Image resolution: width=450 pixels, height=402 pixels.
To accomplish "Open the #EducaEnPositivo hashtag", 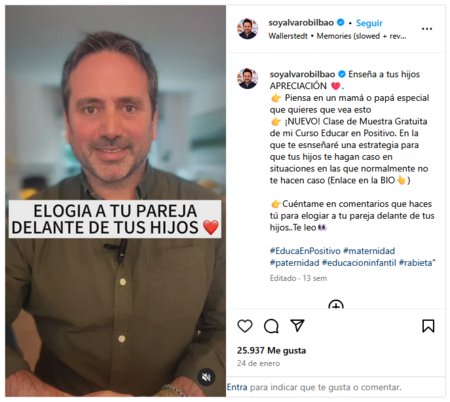I will [305, 251].
